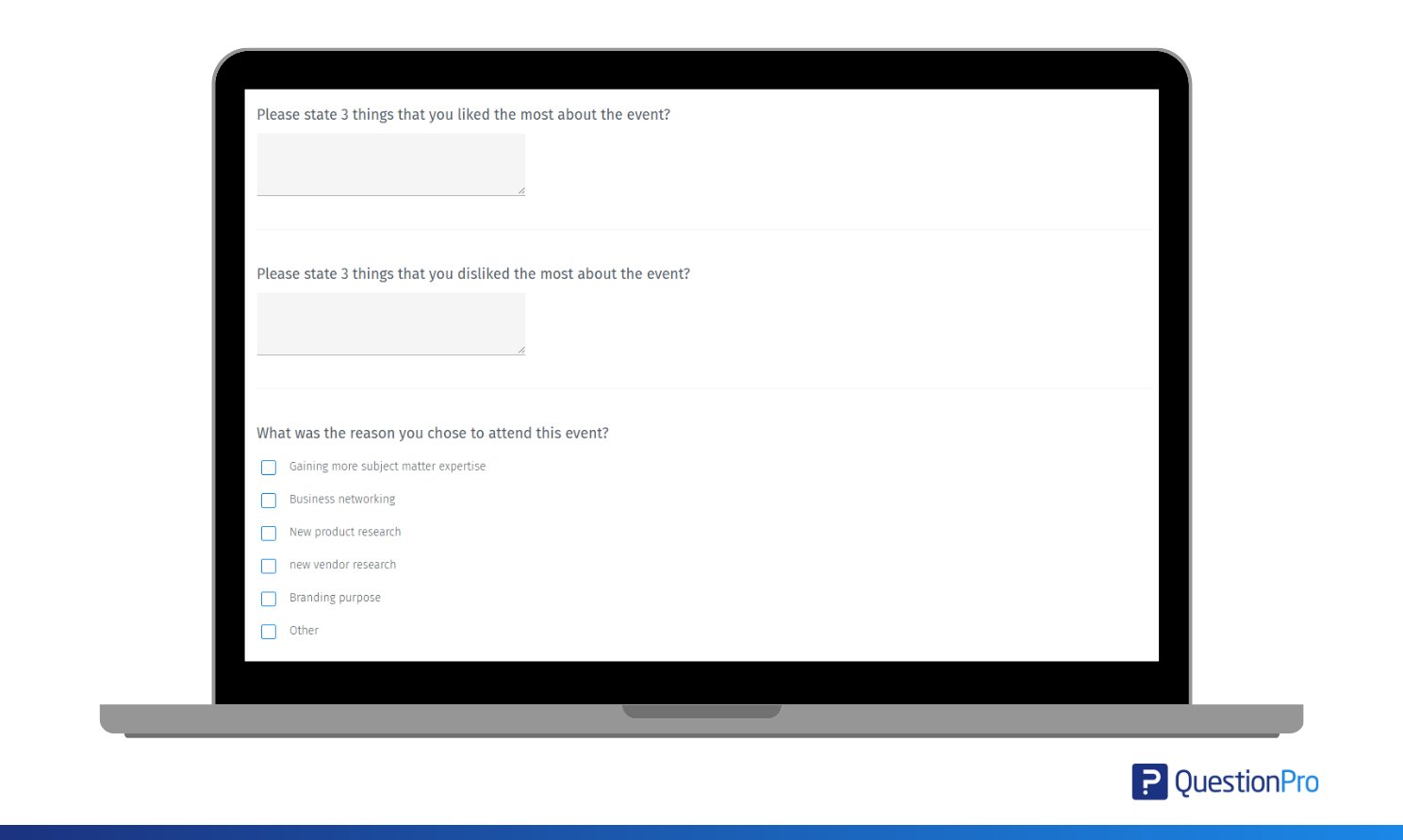Screen dimensions: 1403x840
Task: Click the Branding purpose option label
Action: (335, 598)
